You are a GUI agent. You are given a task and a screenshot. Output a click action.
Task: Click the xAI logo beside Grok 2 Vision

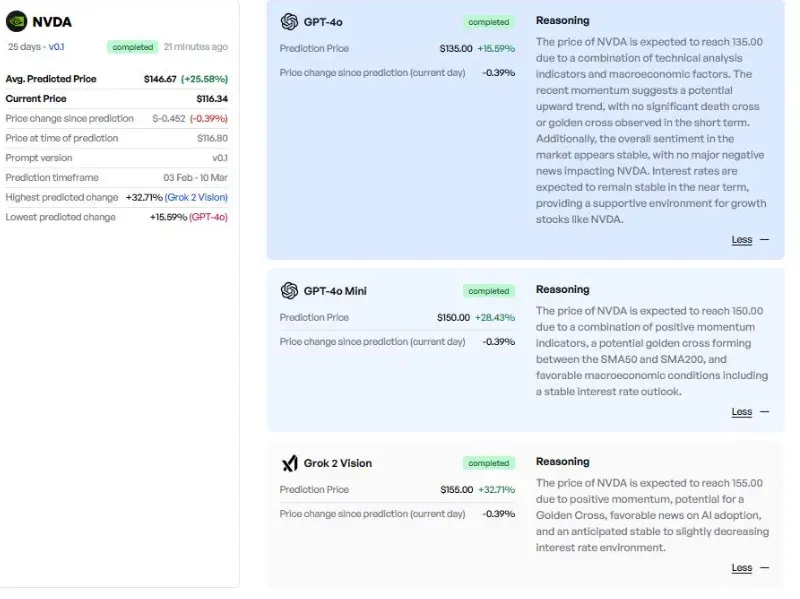pyautogui.click(x=289, y=463)
